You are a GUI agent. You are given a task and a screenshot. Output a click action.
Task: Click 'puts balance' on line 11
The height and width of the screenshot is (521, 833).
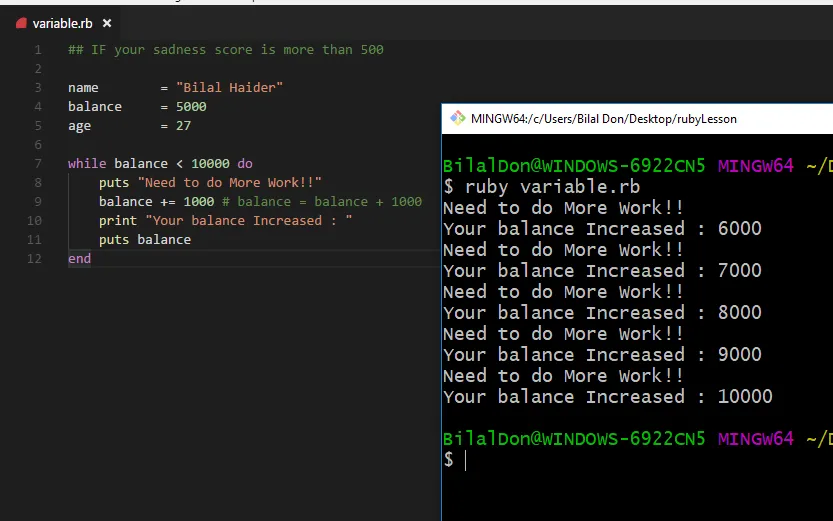coord(145,240)
